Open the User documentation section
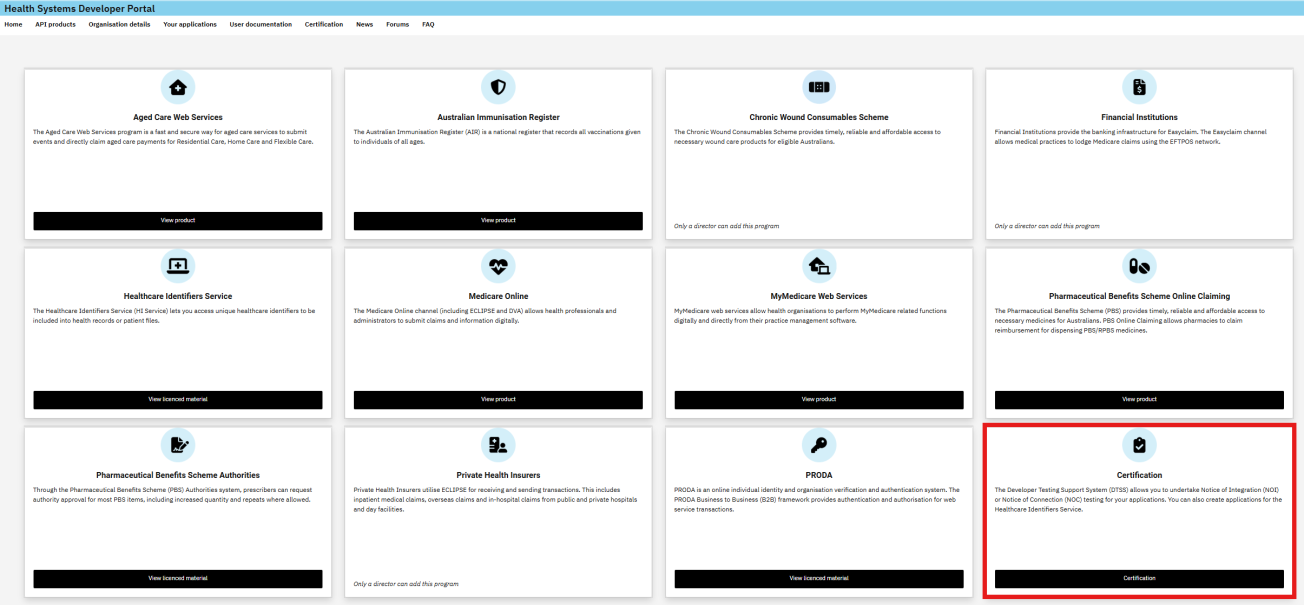The width and height of the screenshot is (1304, 605). [x=260, y=24]
